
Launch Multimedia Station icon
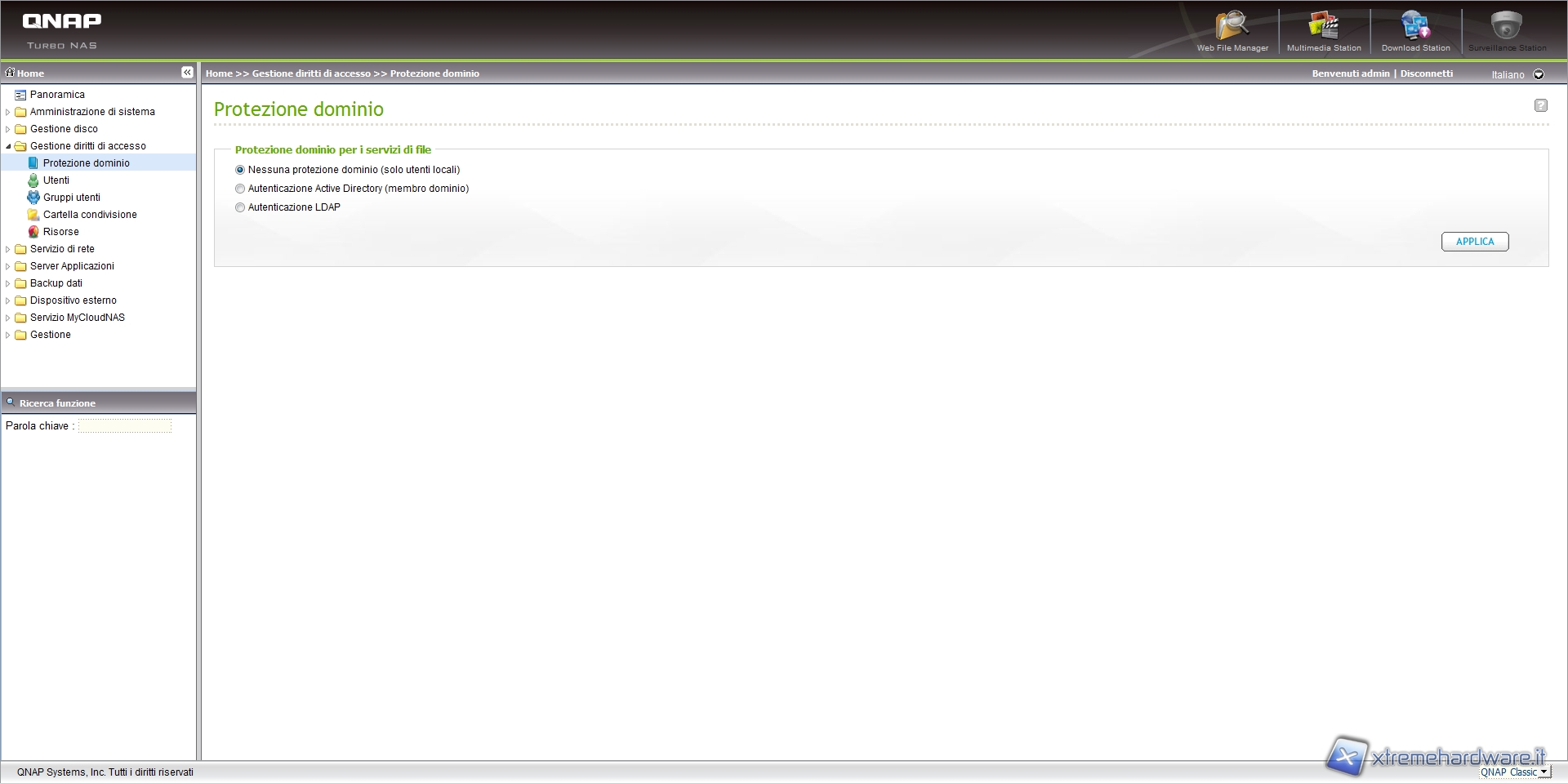[x=1324, y=29]
